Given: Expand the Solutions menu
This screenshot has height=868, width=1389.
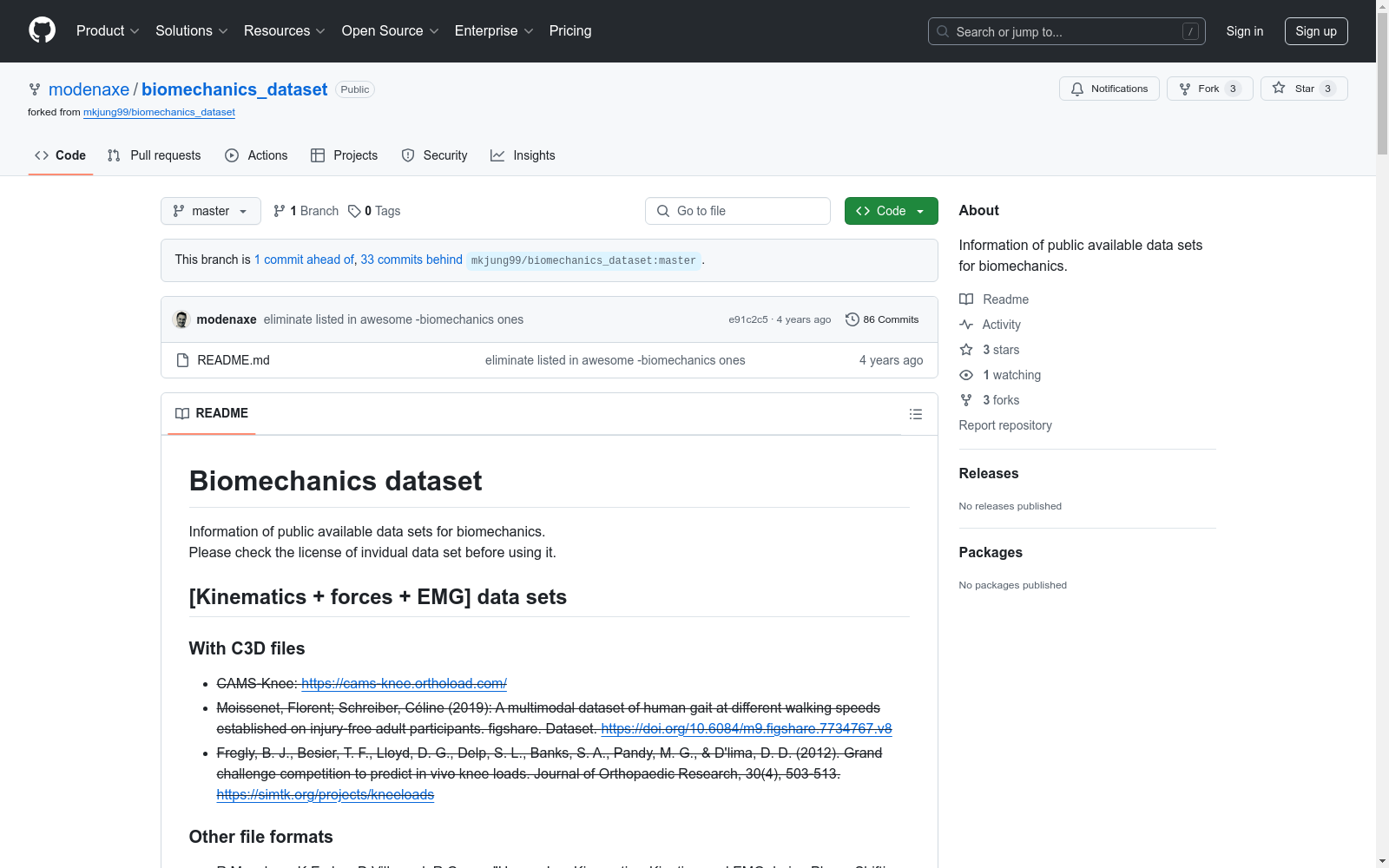Looking at the screenshot, I should pos(192,30).
